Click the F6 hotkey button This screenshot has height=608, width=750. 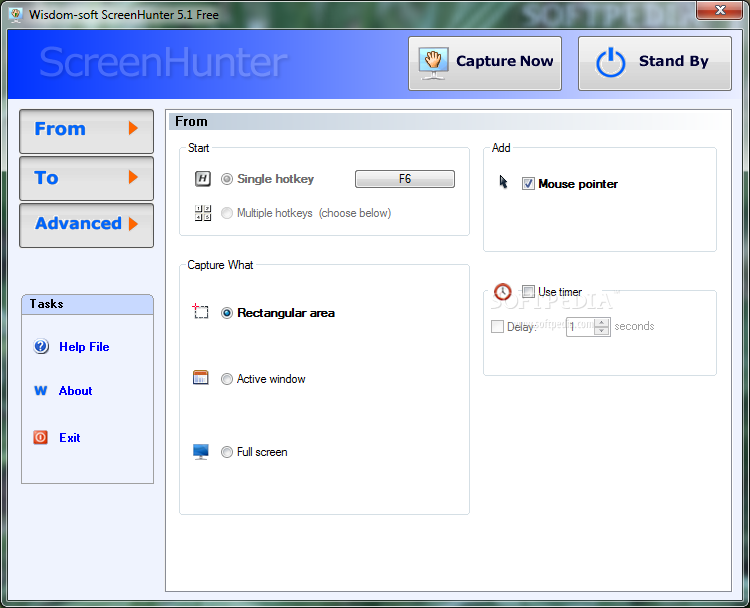coord(405,179)
